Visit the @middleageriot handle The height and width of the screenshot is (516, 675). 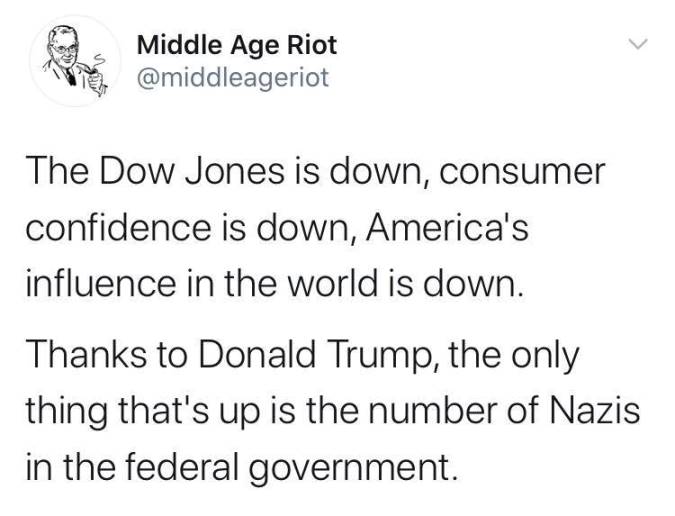click(x=233, y=77)
